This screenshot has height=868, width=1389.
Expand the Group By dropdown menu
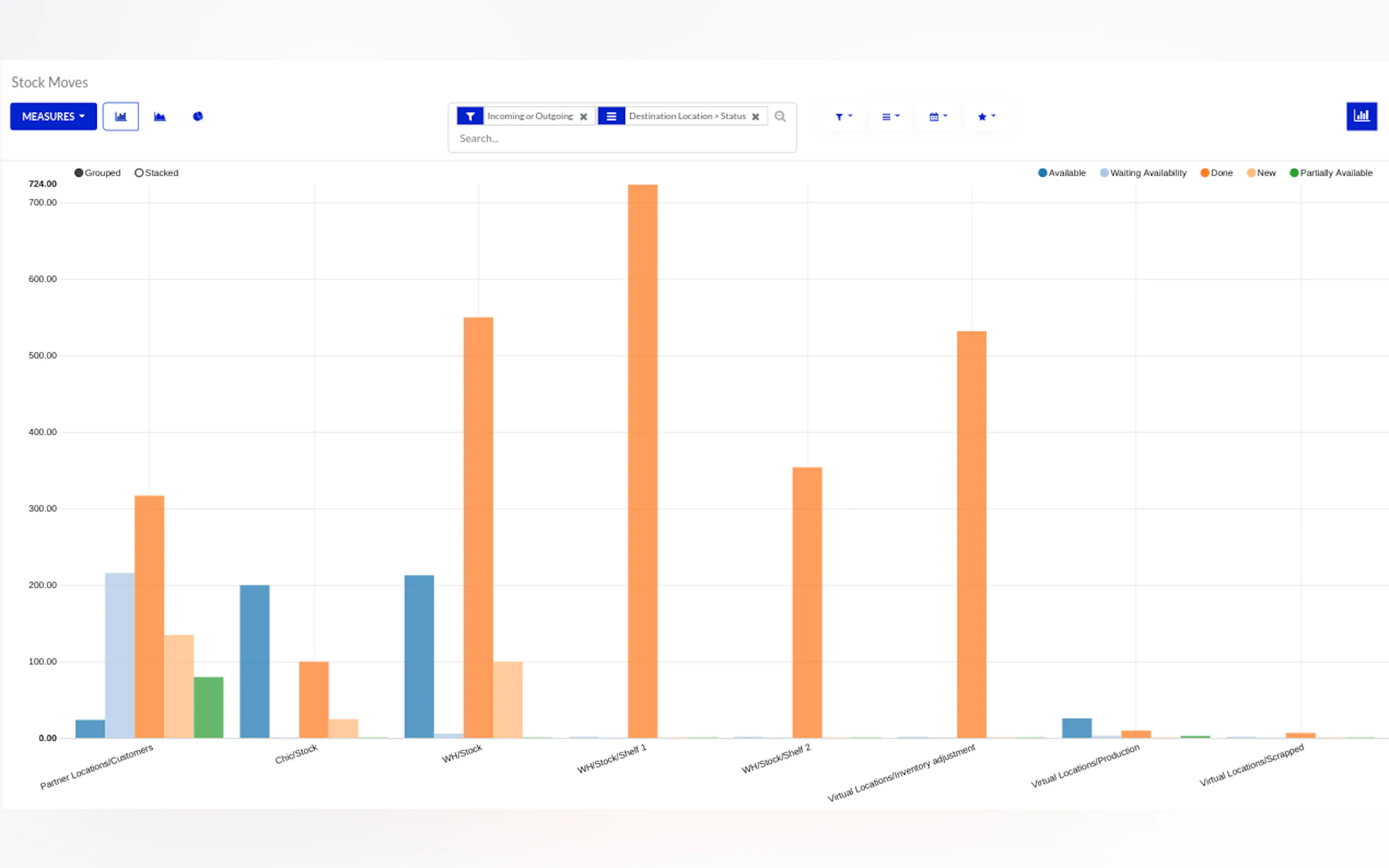pyautogui.click(x=891, y=116)
